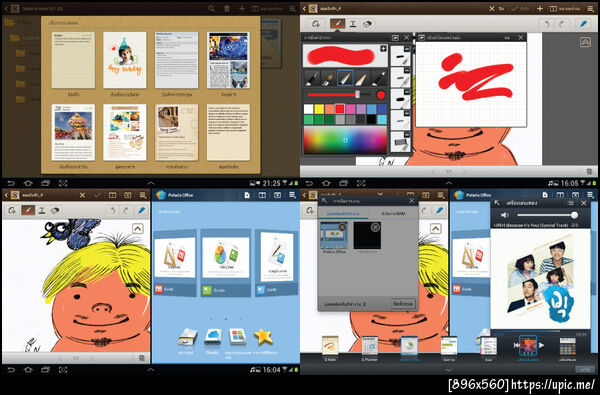600x395 pixels.
Task: Open Polaris Office local storage drive icon
Action: pyautogui.click(x=187, y=337)
